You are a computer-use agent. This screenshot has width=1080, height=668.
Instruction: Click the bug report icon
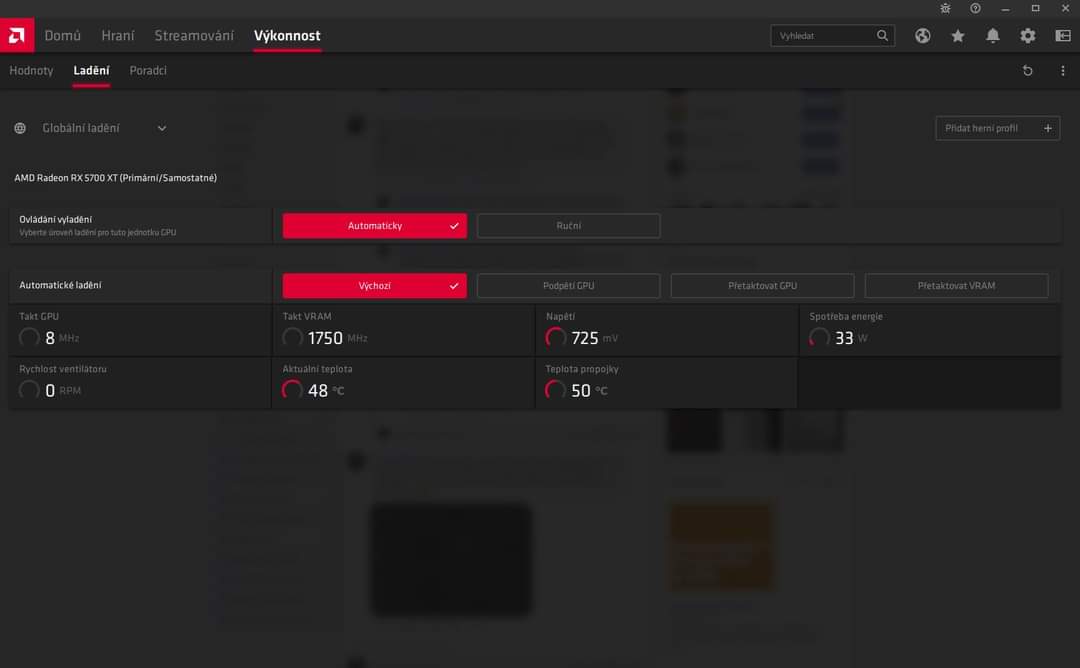(x=945, y=8)
